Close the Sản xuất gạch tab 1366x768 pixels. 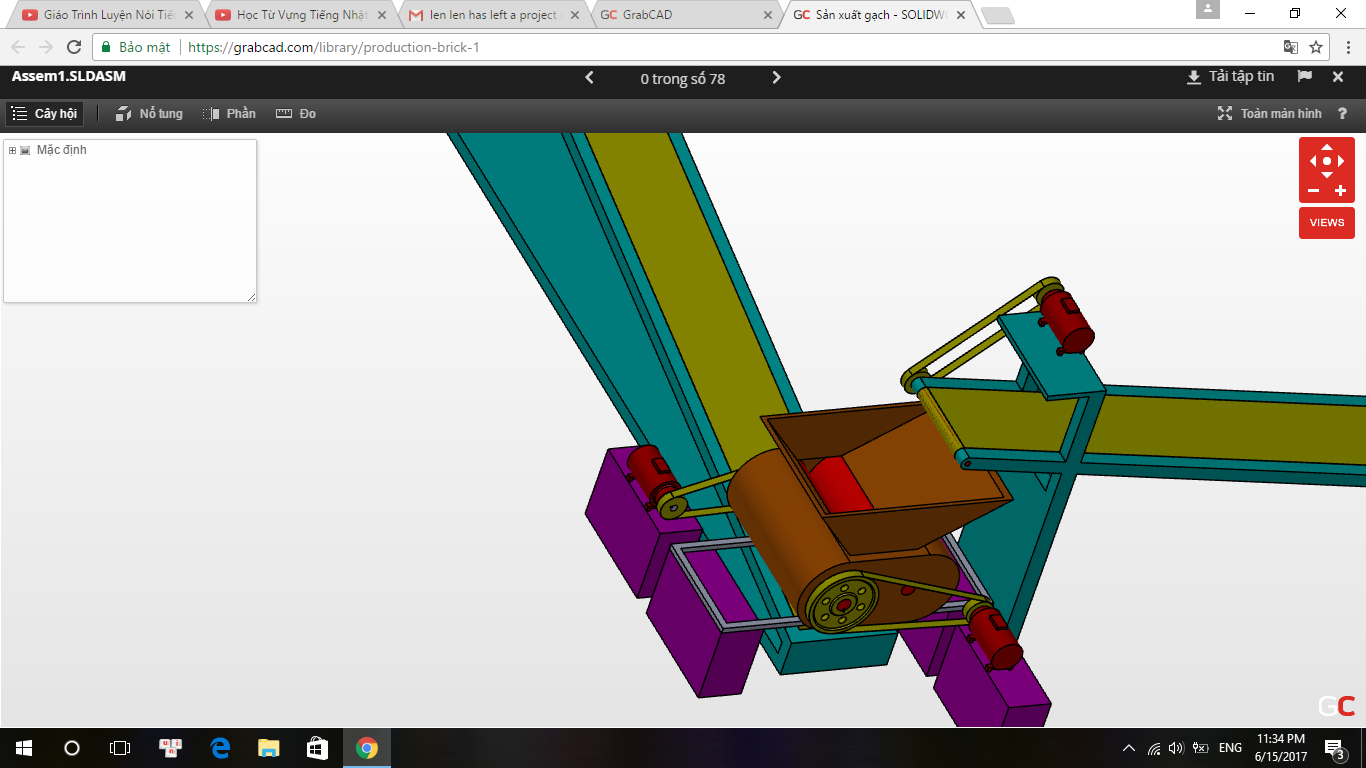tap(961, 15)
